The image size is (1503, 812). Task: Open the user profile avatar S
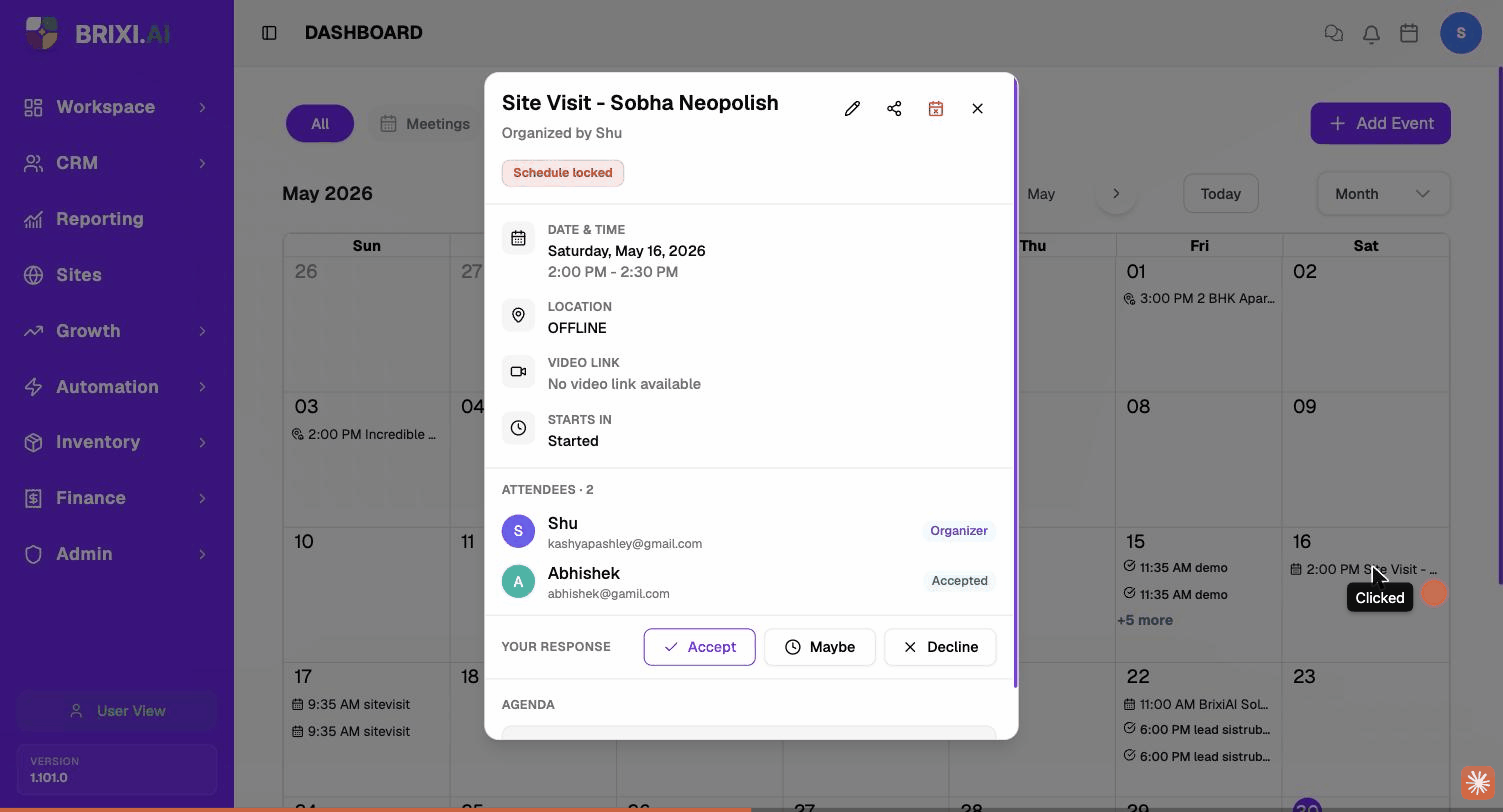coord(1461,33)
